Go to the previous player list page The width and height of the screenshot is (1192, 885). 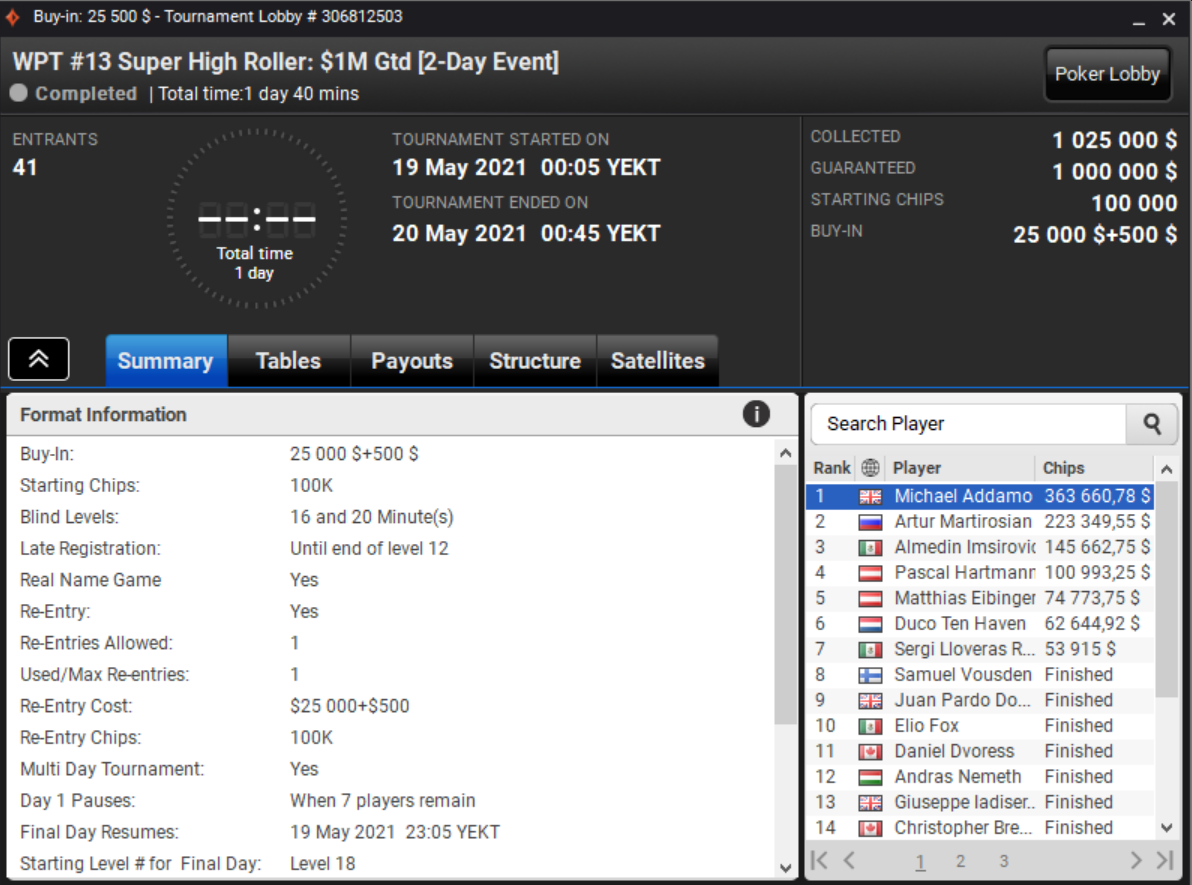pos(849,860)
